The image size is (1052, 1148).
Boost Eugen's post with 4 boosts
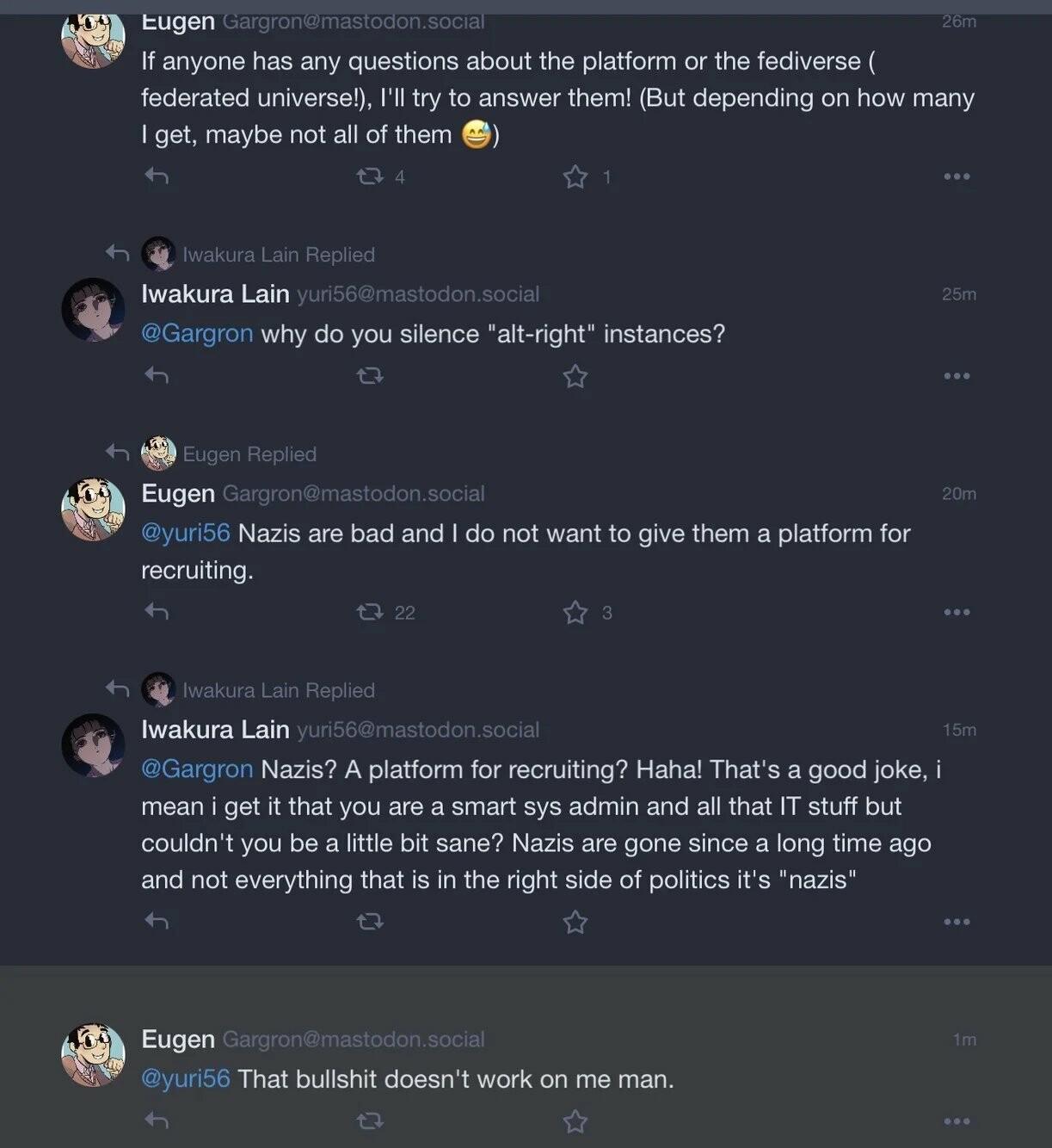pyautogui.click(x=370, y=176)
